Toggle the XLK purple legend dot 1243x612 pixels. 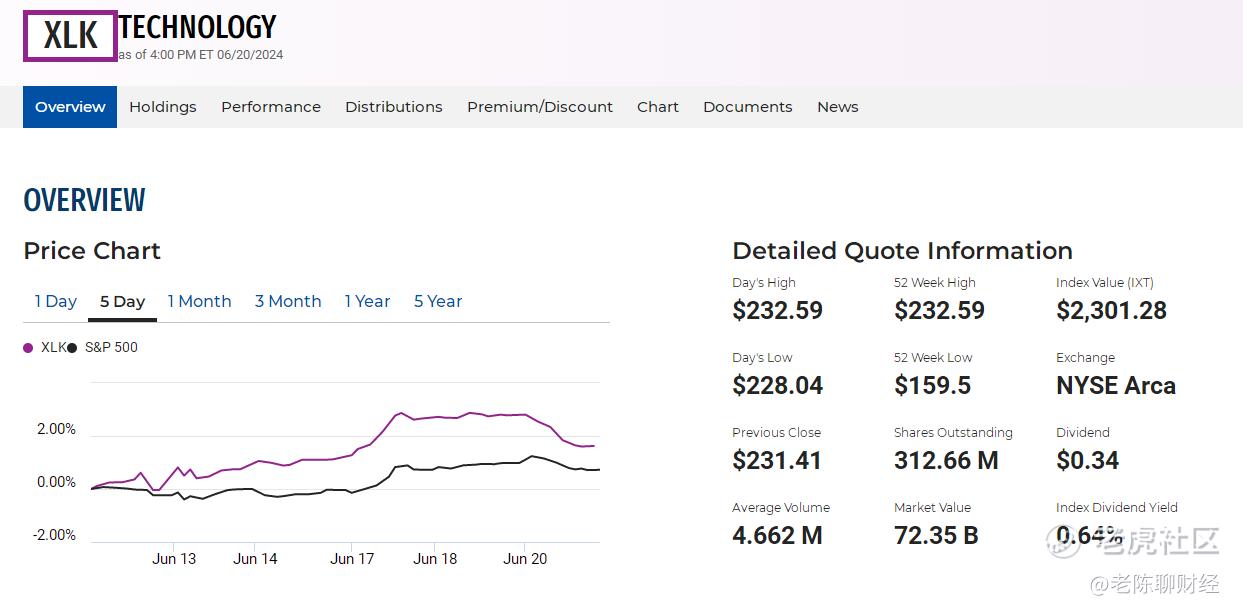point(28,348)
